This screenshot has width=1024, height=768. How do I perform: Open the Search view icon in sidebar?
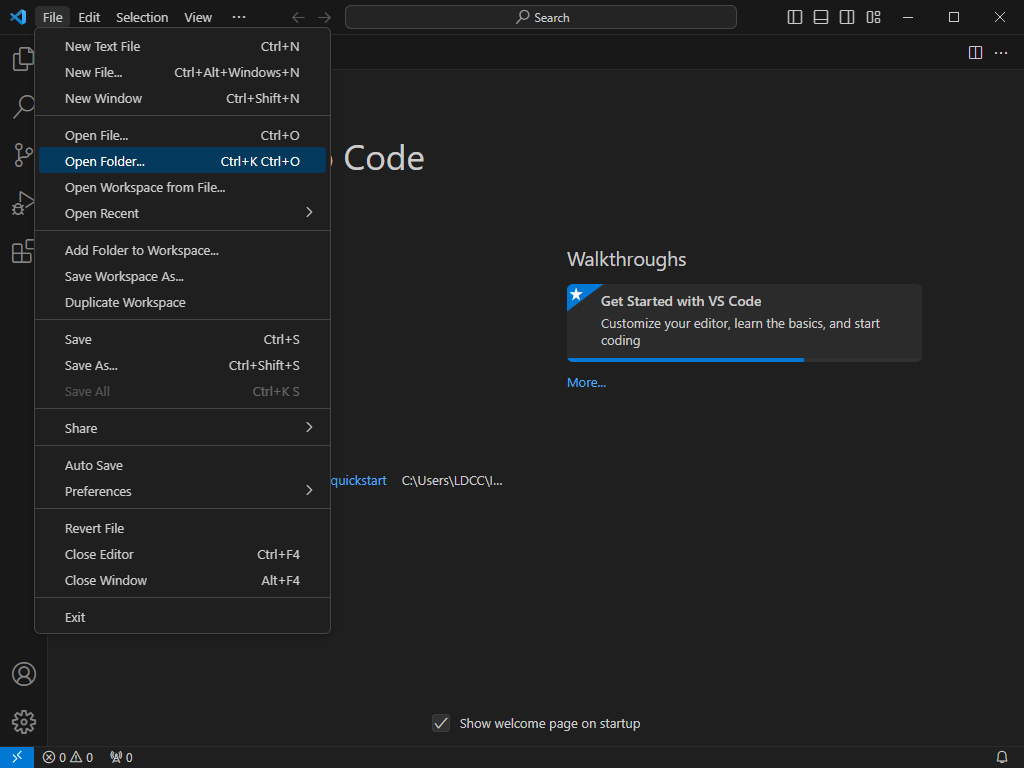(24, 106)
